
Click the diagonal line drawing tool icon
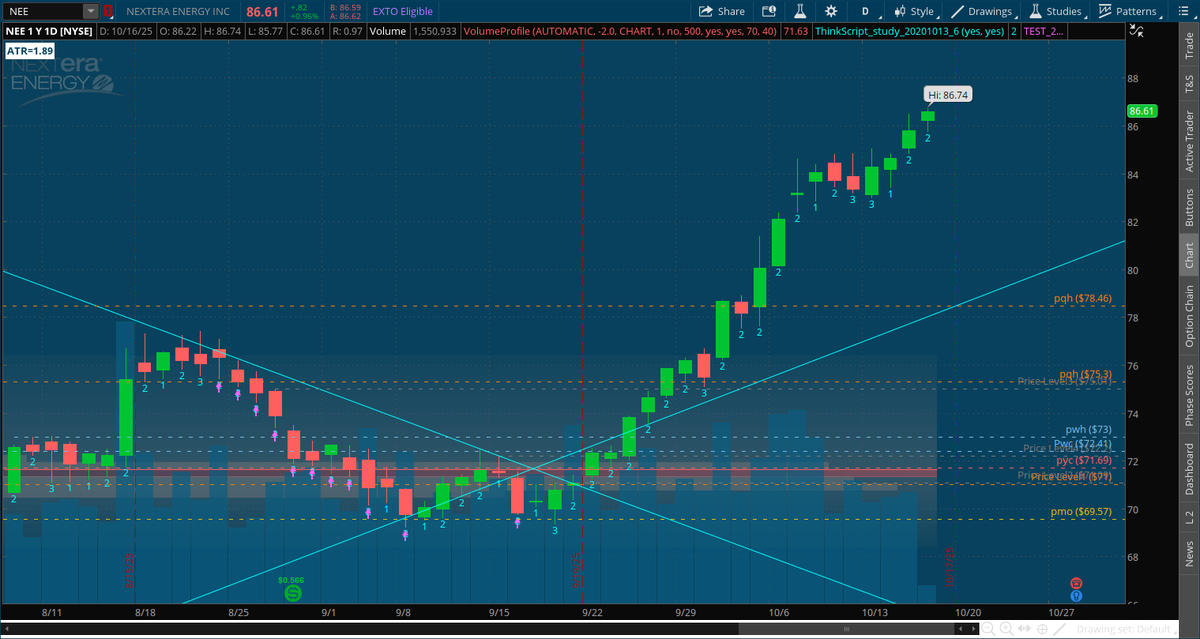[x=1059, y=629]
